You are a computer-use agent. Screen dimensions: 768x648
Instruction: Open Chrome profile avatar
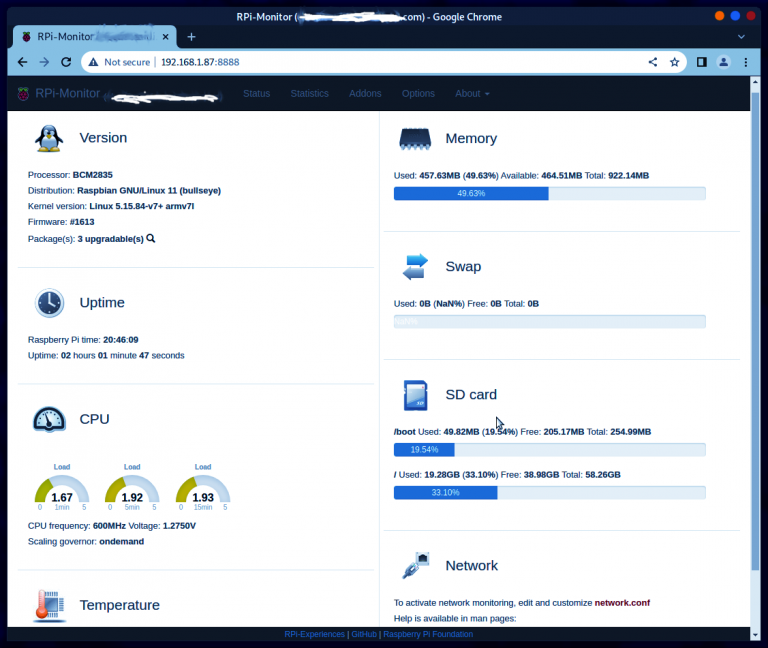723,62
